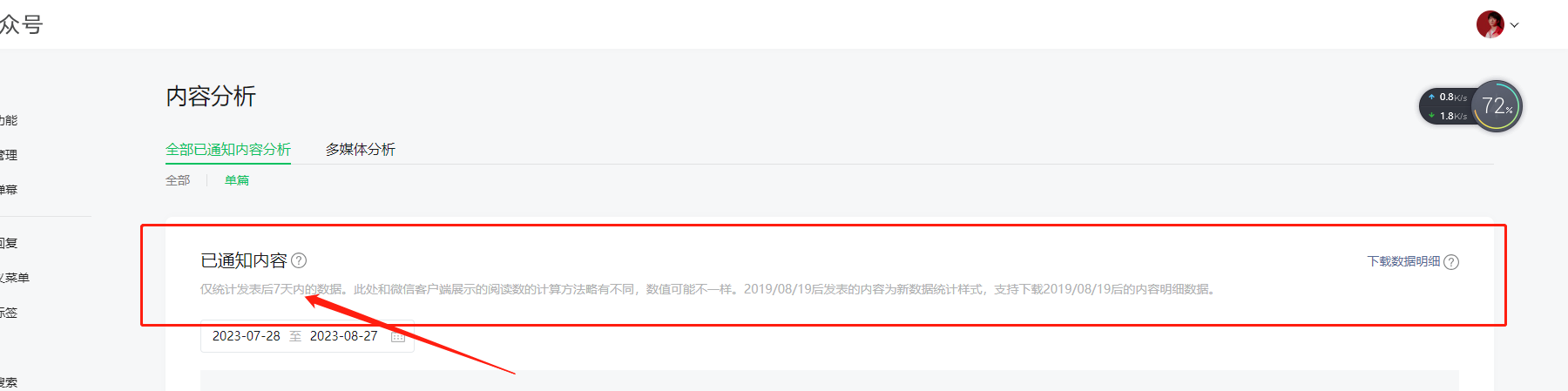Choose the 单篇 sub-filter
Image resolution: width=1568 pixels, height=391 pixels.
[237, 180]
